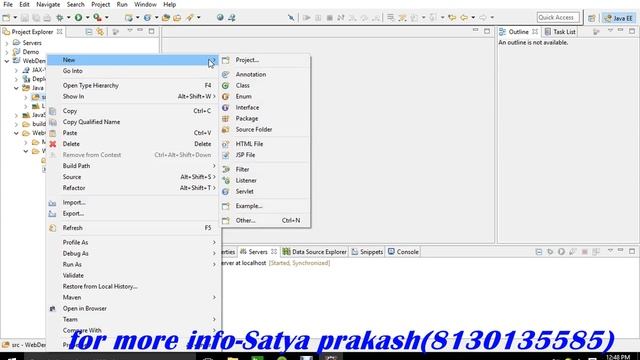Viewport: 640px width, 360px height.
Task: Click the Last Edit Location arrow icon
Action: 452,18
